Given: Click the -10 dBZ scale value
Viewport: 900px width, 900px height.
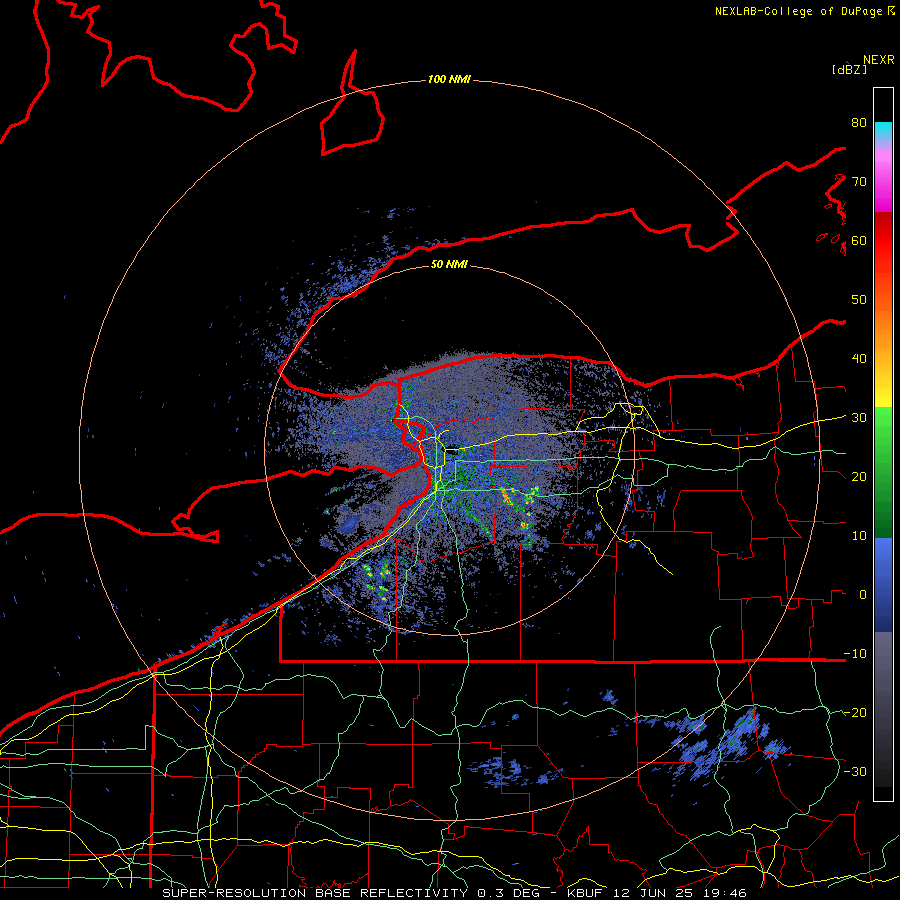Looking at the screenshot, I should 855,653.
